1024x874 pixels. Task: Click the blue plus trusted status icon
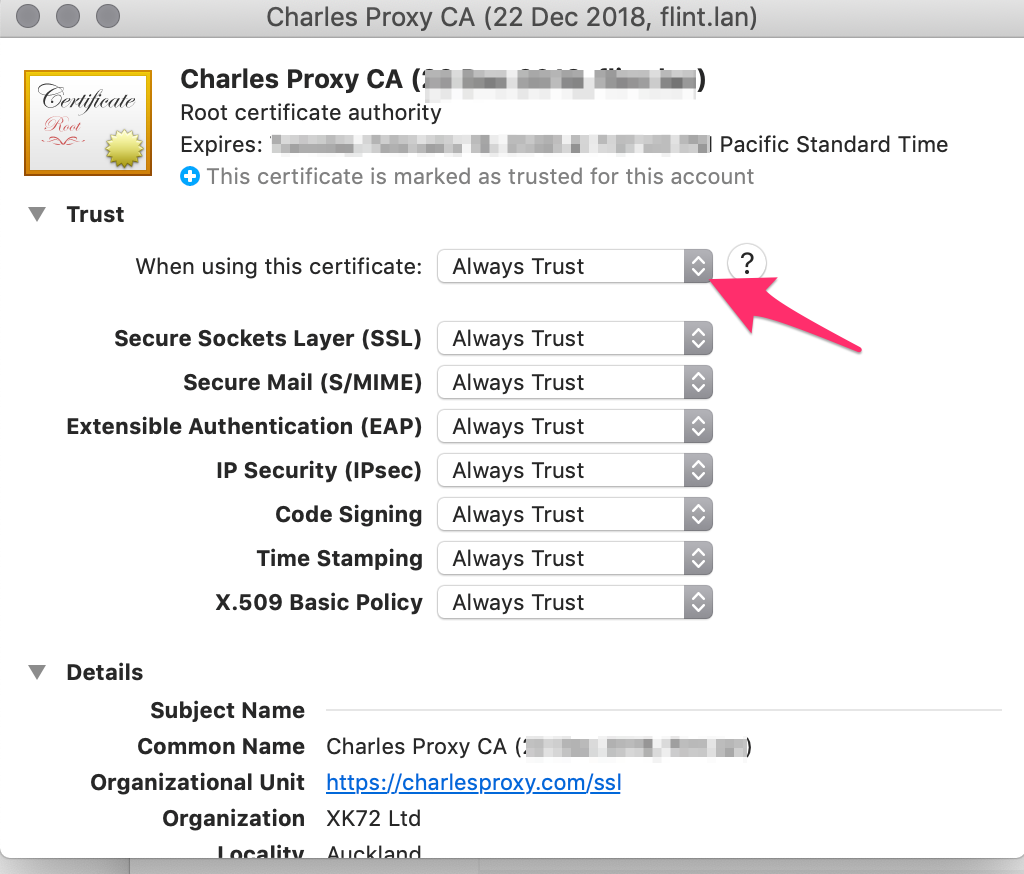point(190,176)
